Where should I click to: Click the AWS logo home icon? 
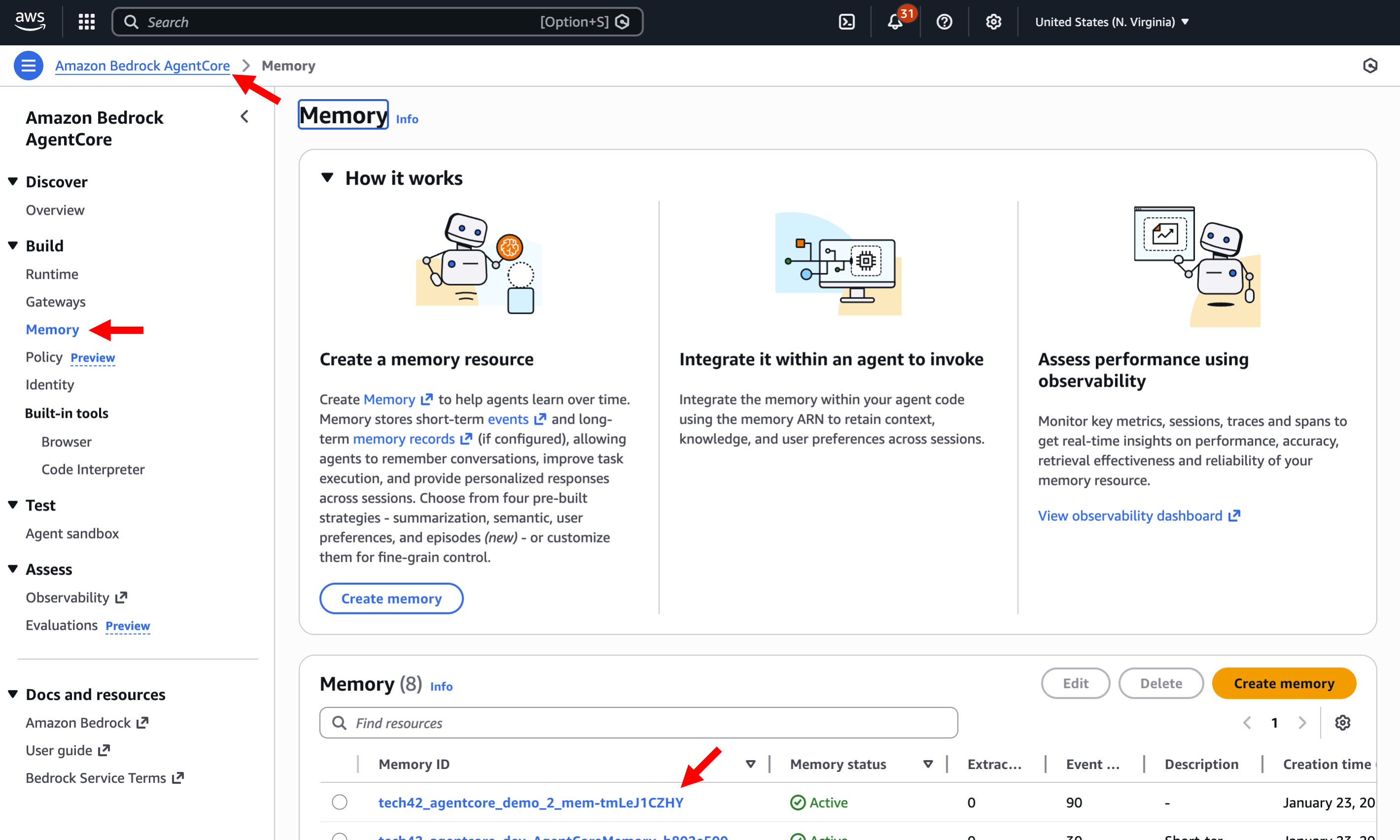[x=30, y=21]
